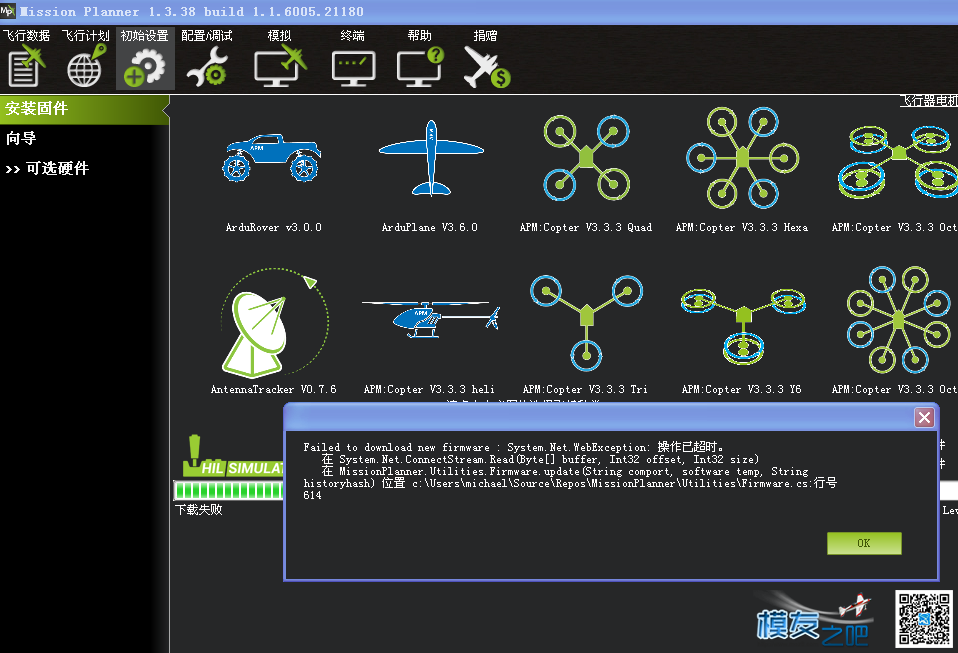The image size is (958, 653).
Task: Open the 飞行计划 flight plan globe icon
Action: 86,67
